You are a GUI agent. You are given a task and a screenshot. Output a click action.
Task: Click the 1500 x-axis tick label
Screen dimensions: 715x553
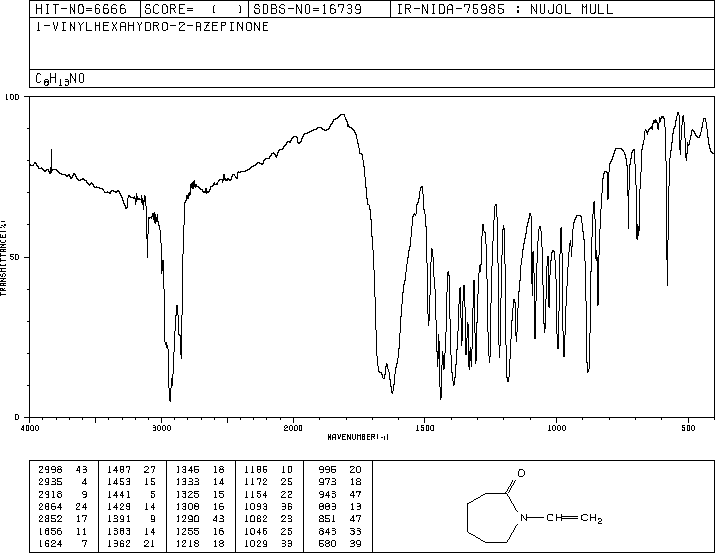pos(425,428)
